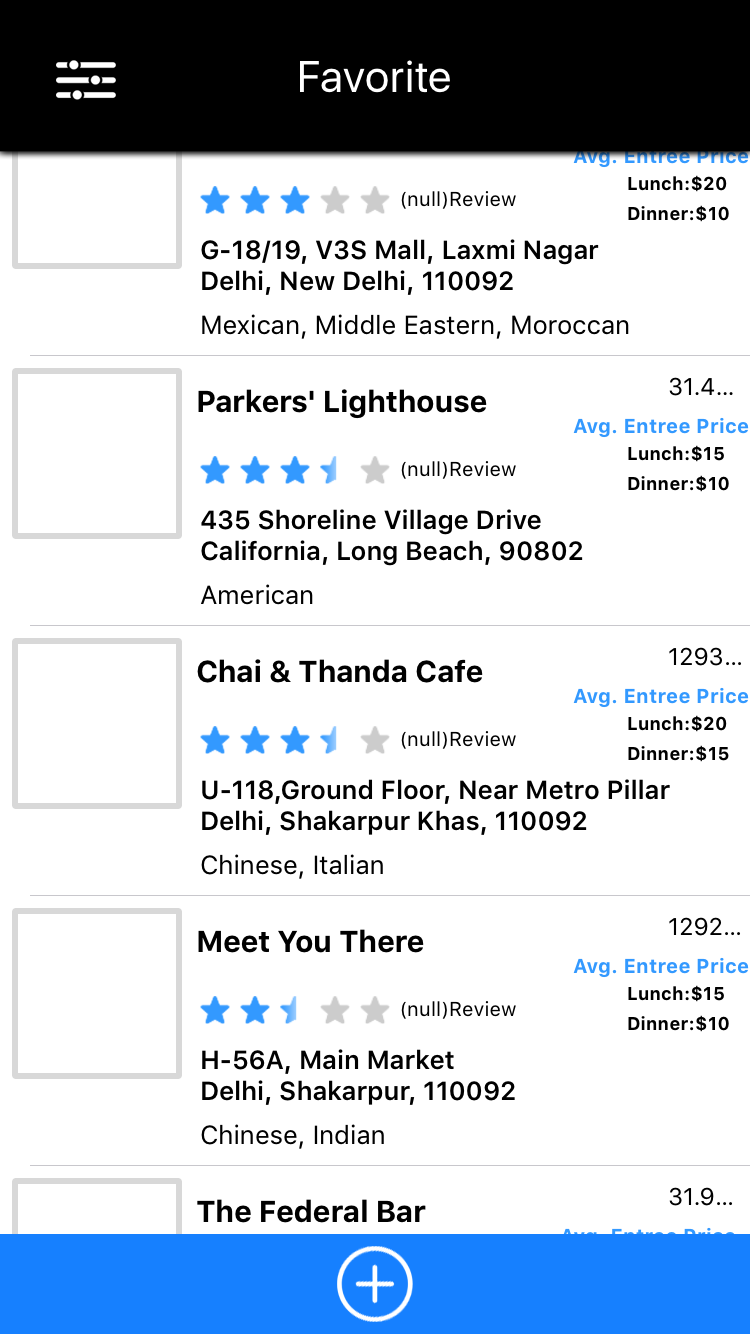
Task: Tap Avg. Entree Price for Meet You There
Action: [660, 966]
